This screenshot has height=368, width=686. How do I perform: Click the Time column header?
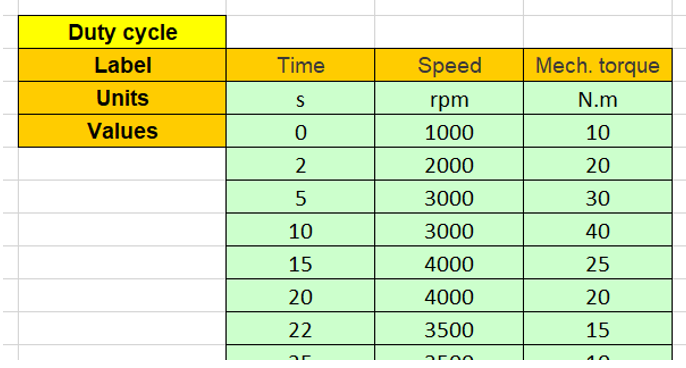click(301, 65)
